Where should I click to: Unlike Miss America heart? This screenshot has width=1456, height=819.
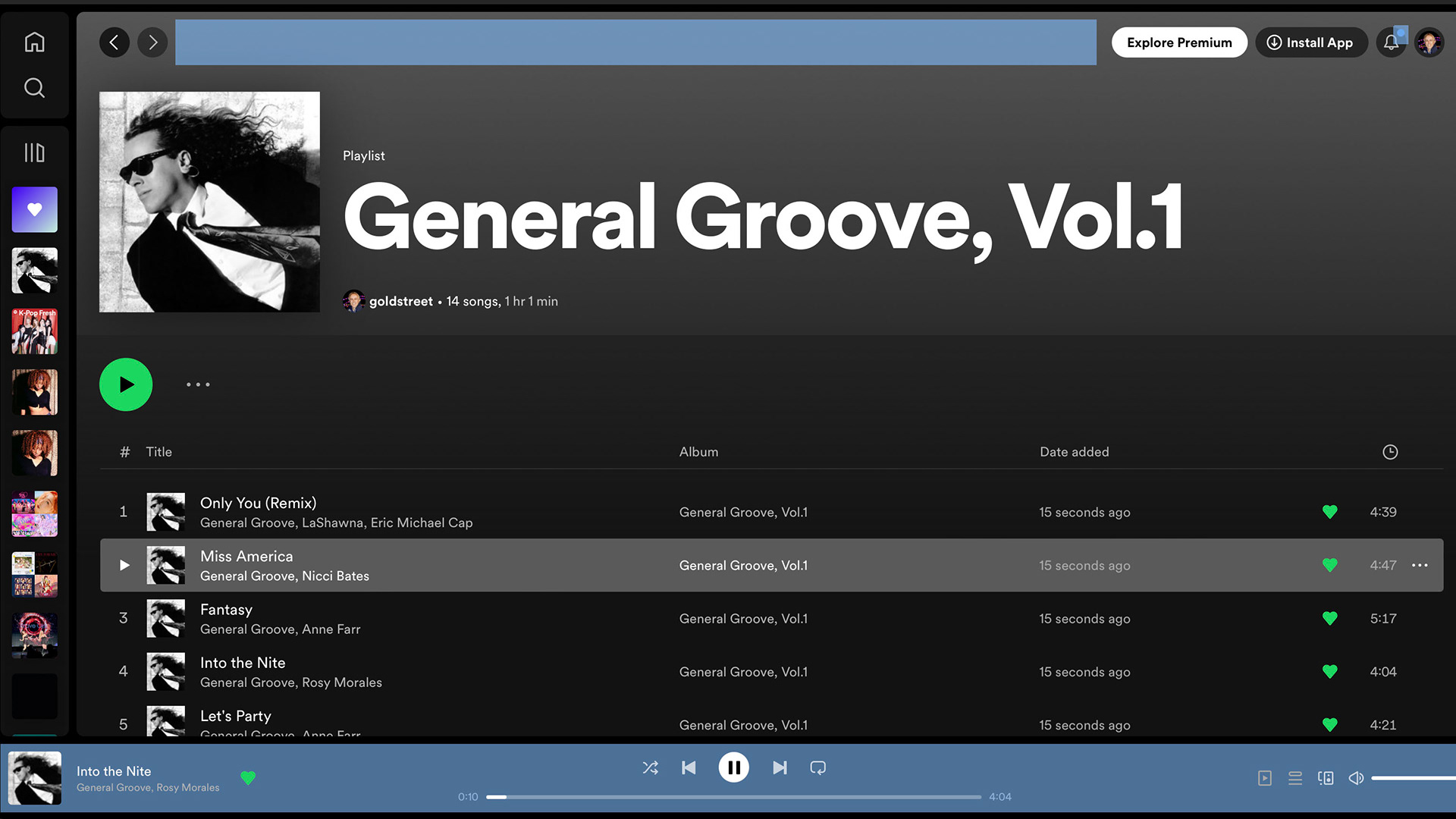point(1329,565)
